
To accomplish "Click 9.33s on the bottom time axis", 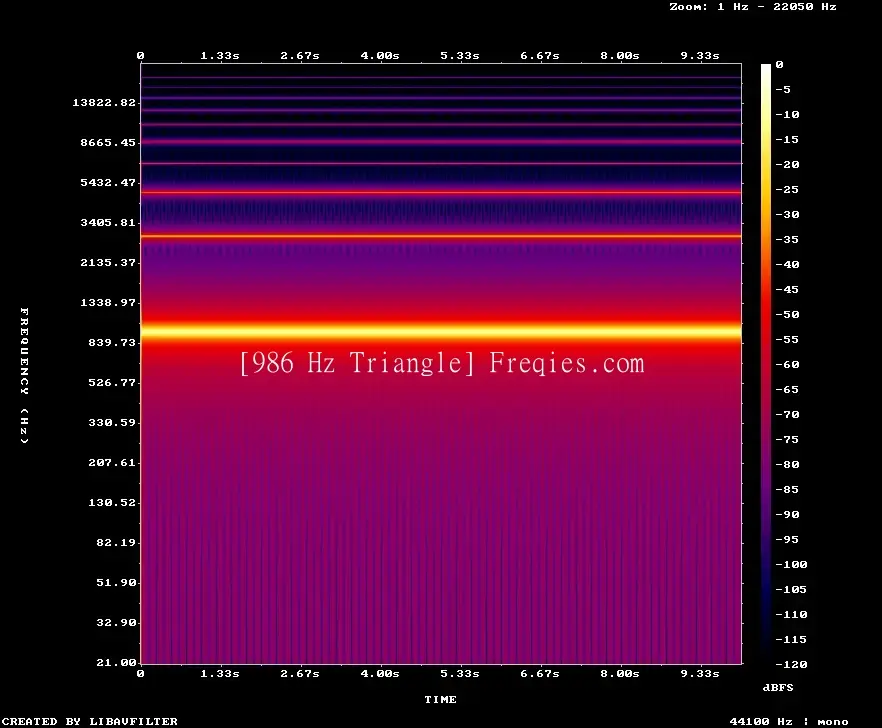I will tap(700, 673).
